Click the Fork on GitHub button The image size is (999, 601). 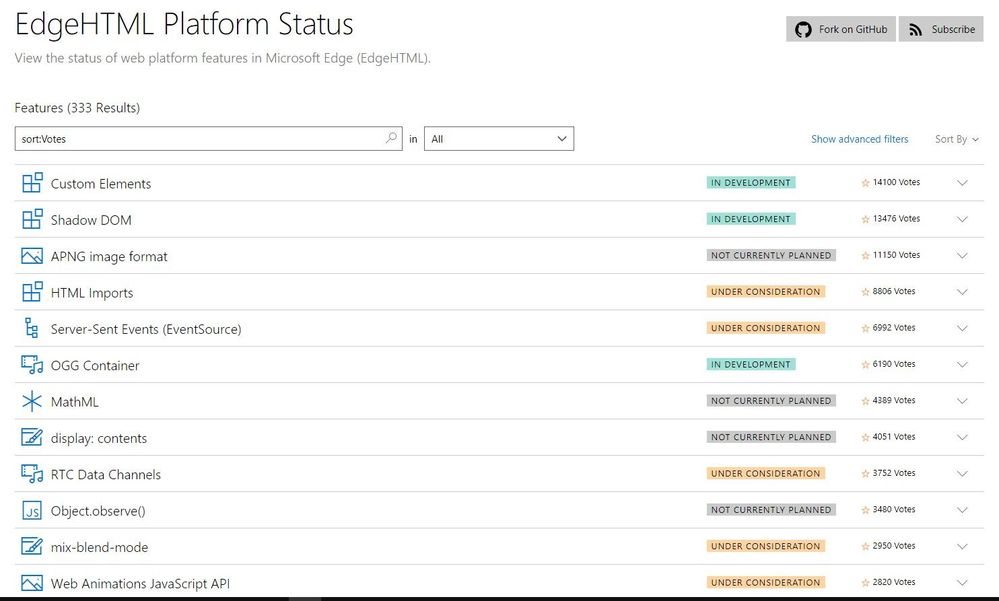[x=842, y=29]
